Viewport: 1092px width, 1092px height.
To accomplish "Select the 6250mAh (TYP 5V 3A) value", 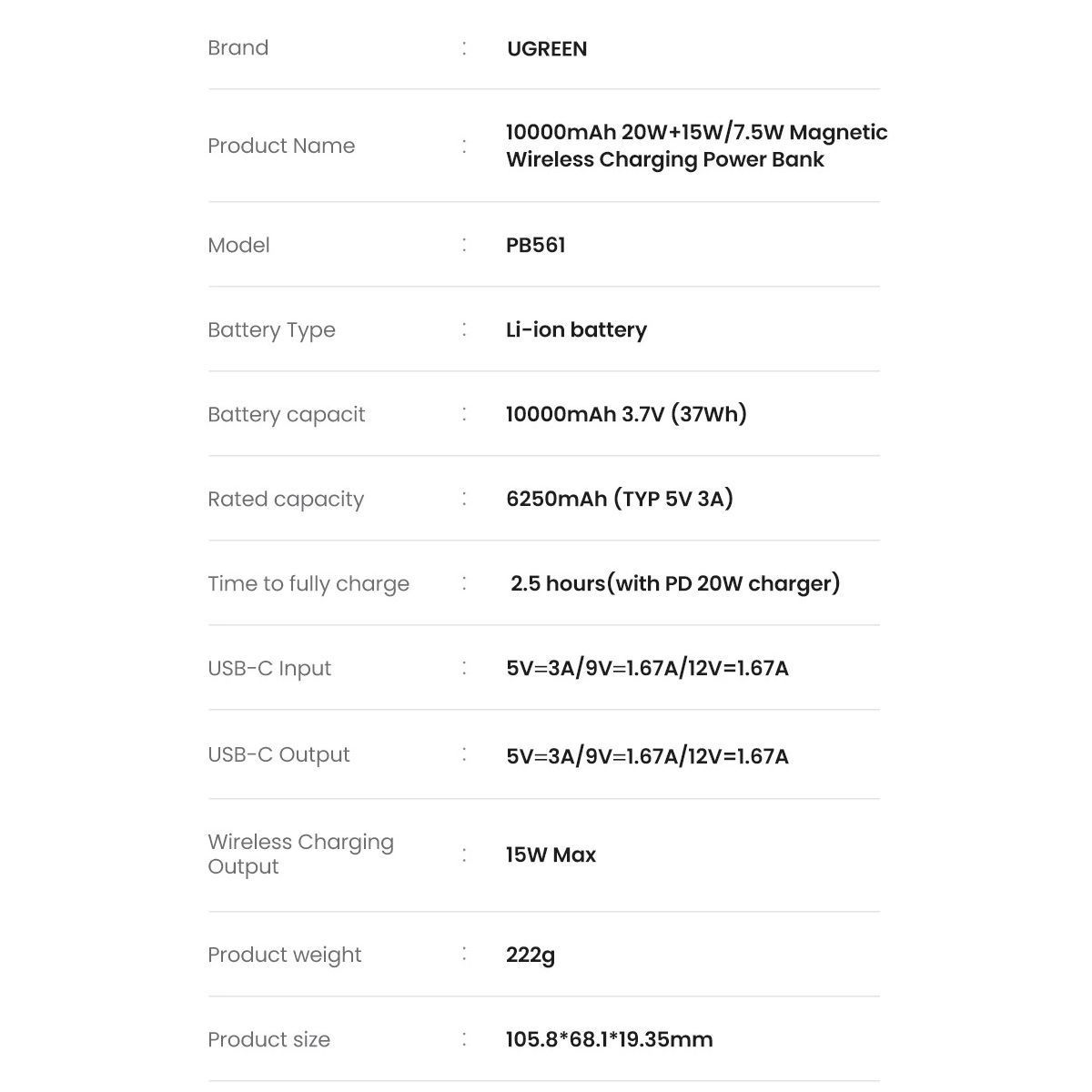I will pos(620,499).
